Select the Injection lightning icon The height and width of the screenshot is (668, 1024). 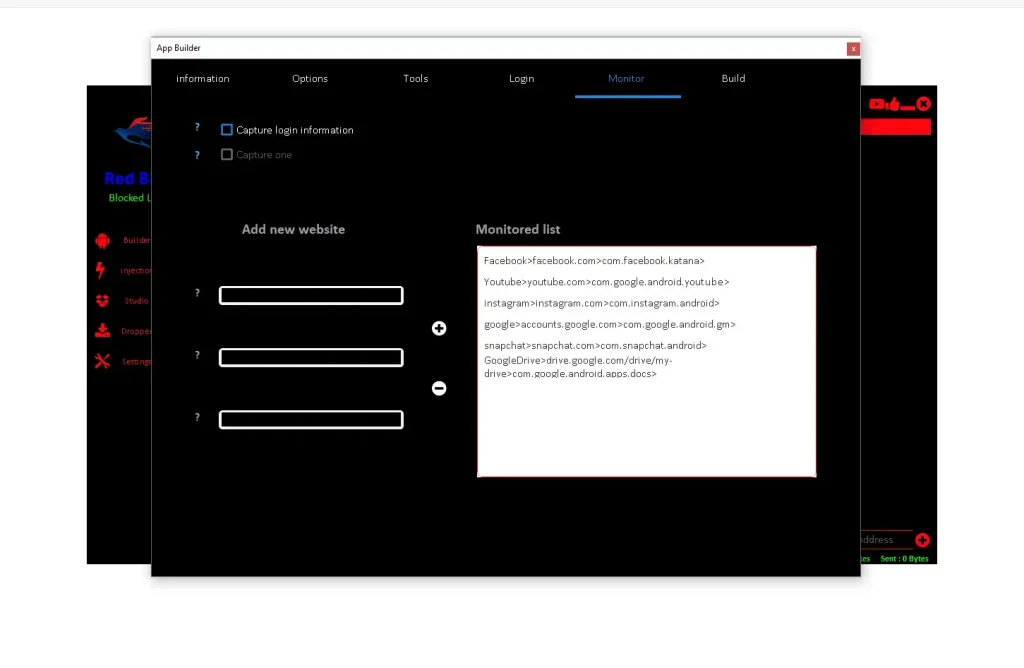(x=101, y=268)
